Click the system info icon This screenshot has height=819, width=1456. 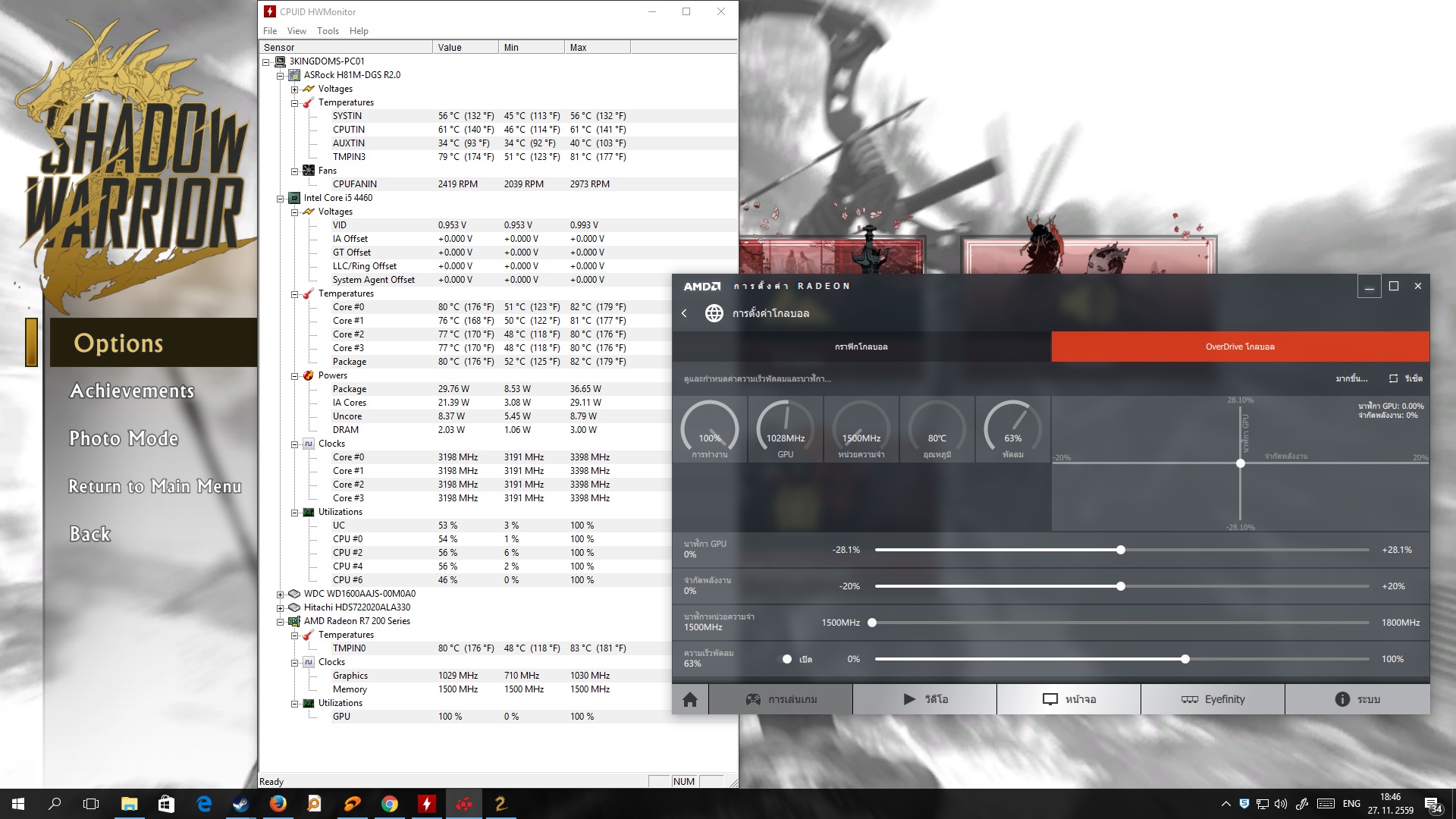click(x=1341, y=699)
